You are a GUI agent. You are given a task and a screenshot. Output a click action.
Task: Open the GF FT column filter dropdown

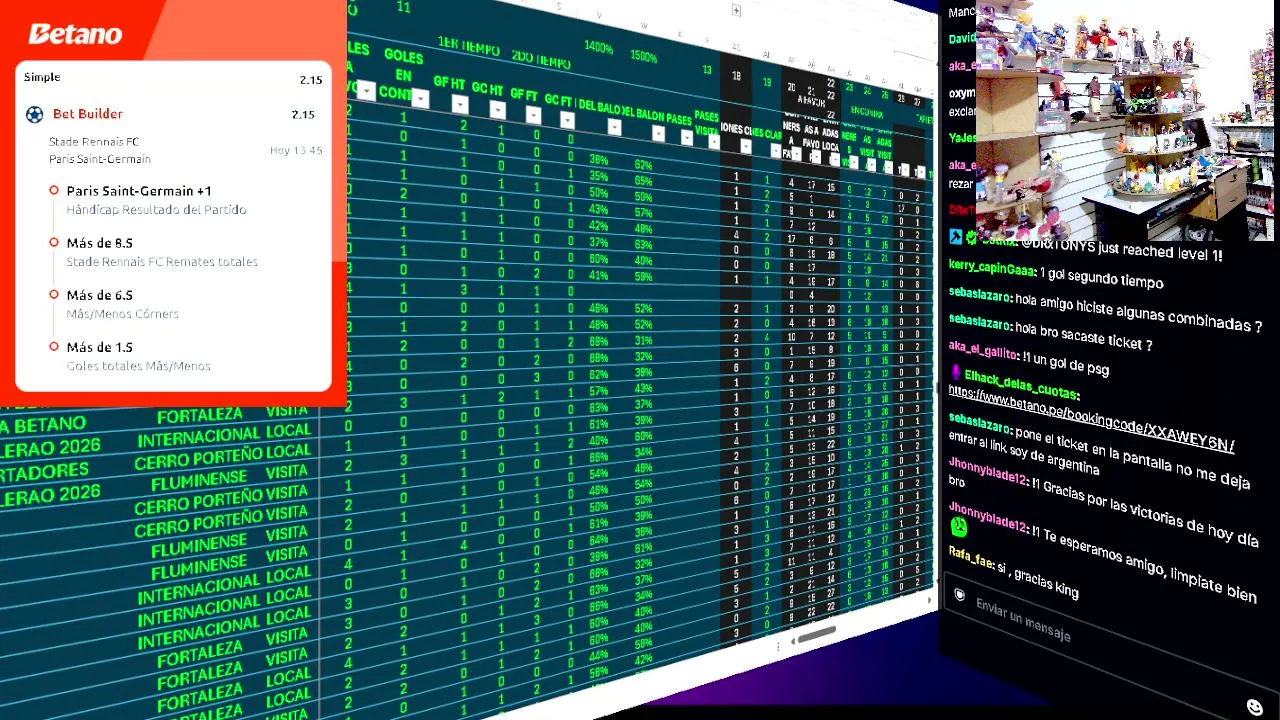[533, 116]
